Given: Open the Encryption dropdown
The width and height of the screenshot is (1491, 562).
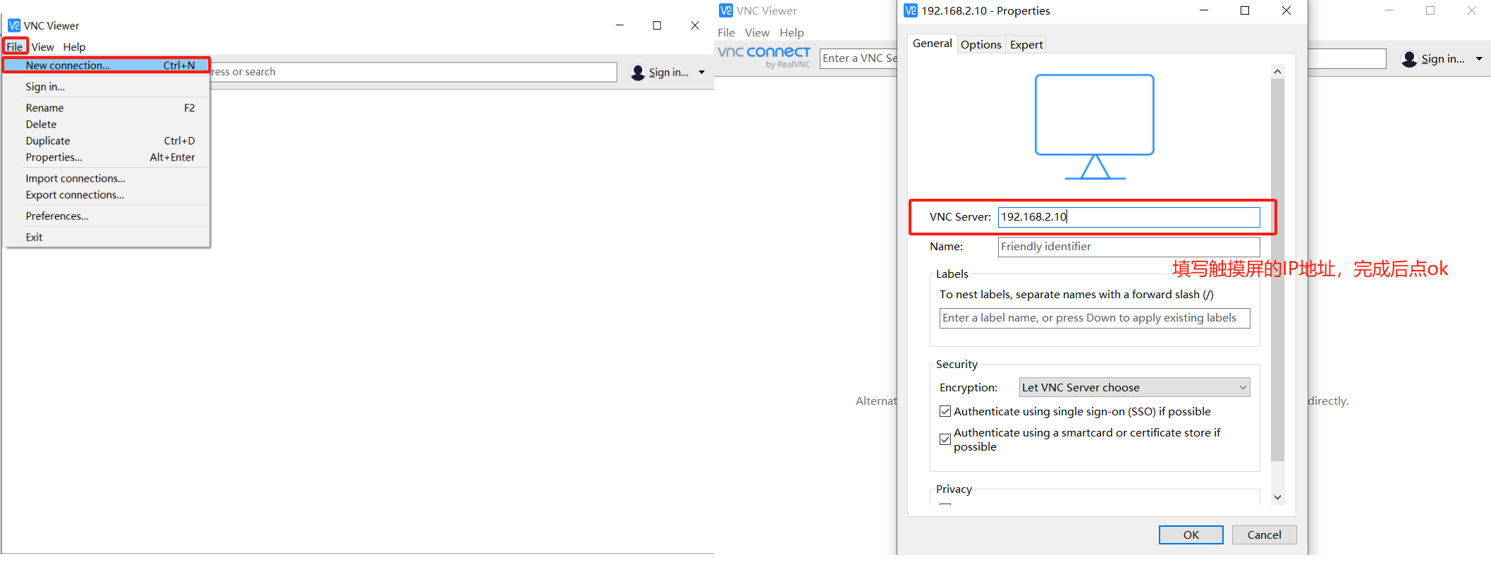Looking at the screenshot, I should point(1134,388).
